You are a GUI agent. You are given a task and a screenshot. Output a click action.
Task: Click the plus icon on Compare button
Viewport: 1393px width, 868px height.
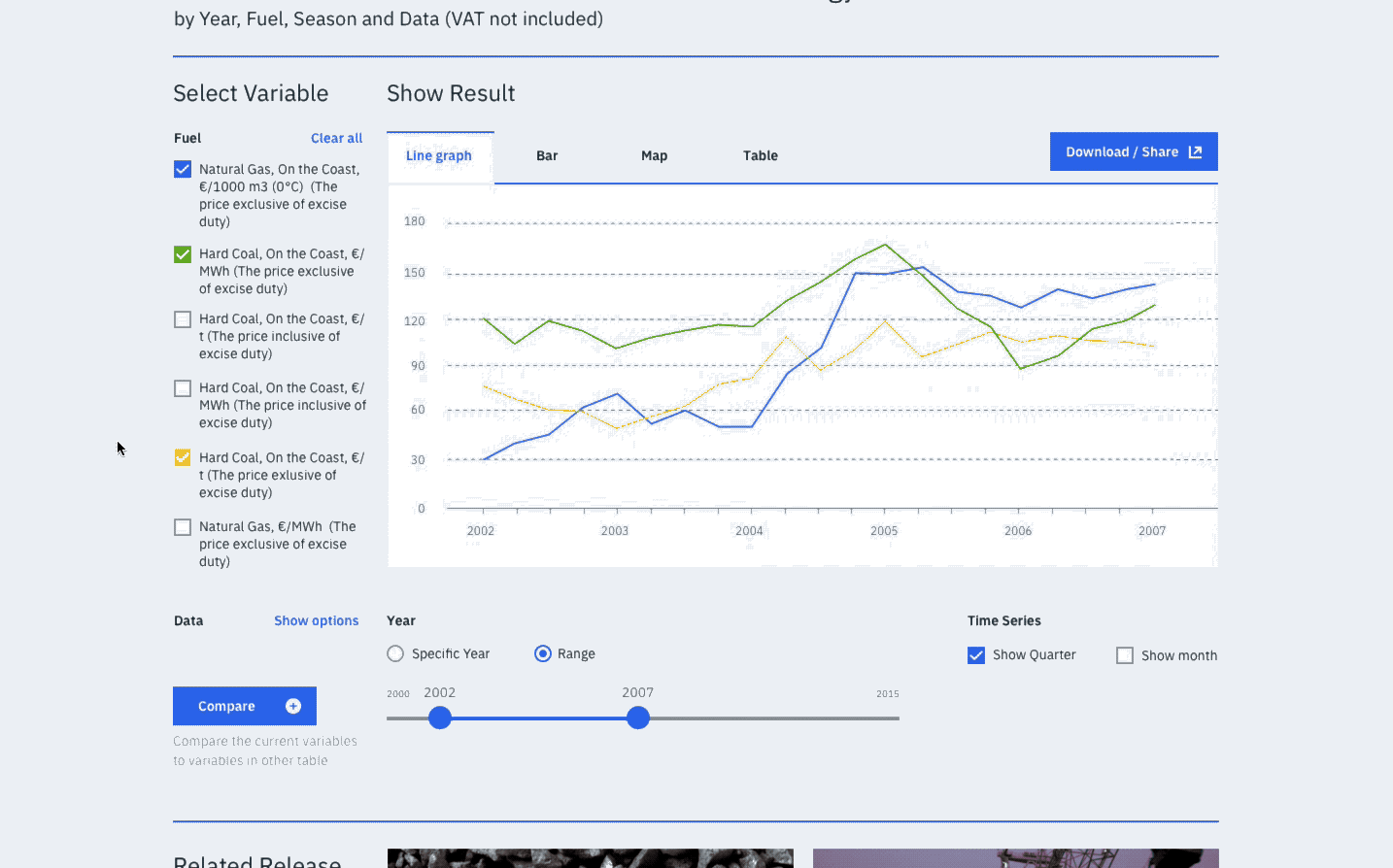(293, 706)
